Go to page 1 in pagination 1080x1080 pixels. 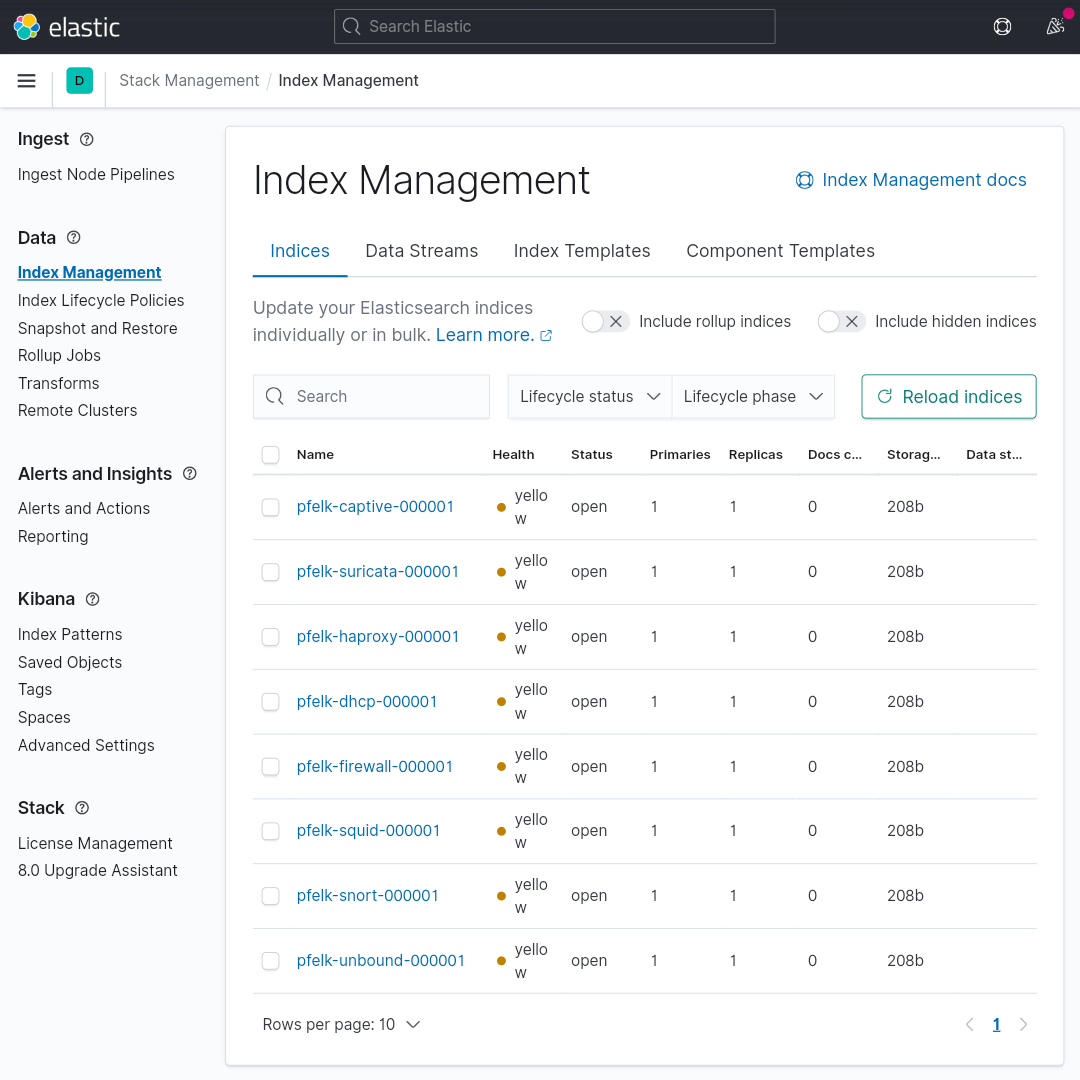997,1024
